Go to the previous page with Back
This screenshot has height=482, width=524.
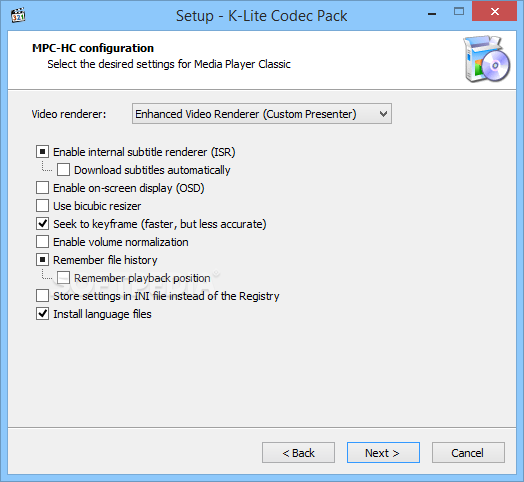(298, 453)
